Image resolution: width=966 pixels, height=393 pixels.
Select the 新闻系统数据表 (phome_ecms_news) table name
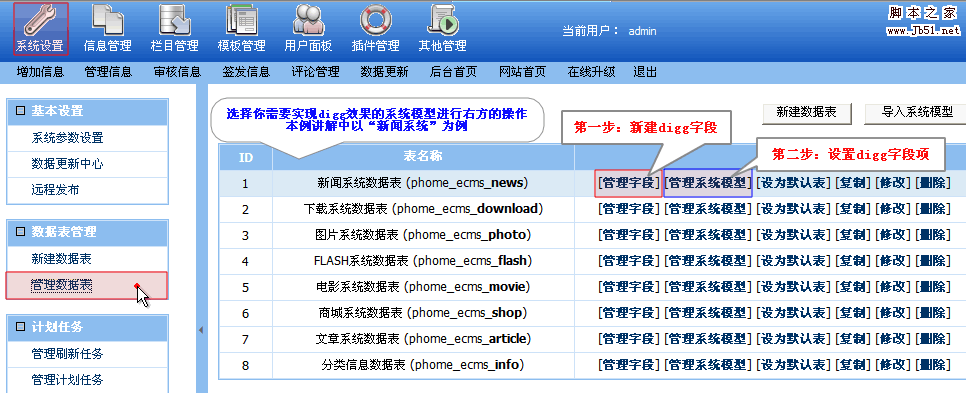423,183
